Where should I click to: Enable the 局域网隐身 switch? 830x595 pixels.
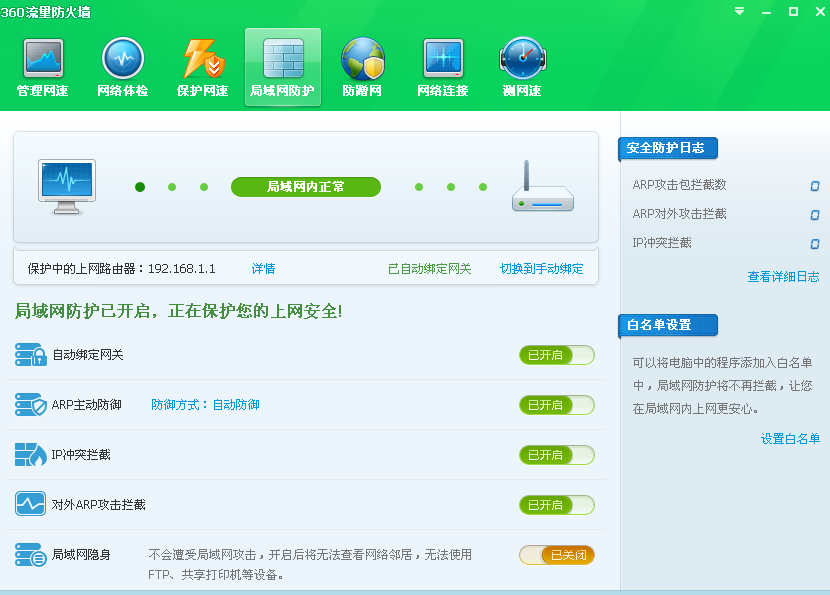point(557,555)
